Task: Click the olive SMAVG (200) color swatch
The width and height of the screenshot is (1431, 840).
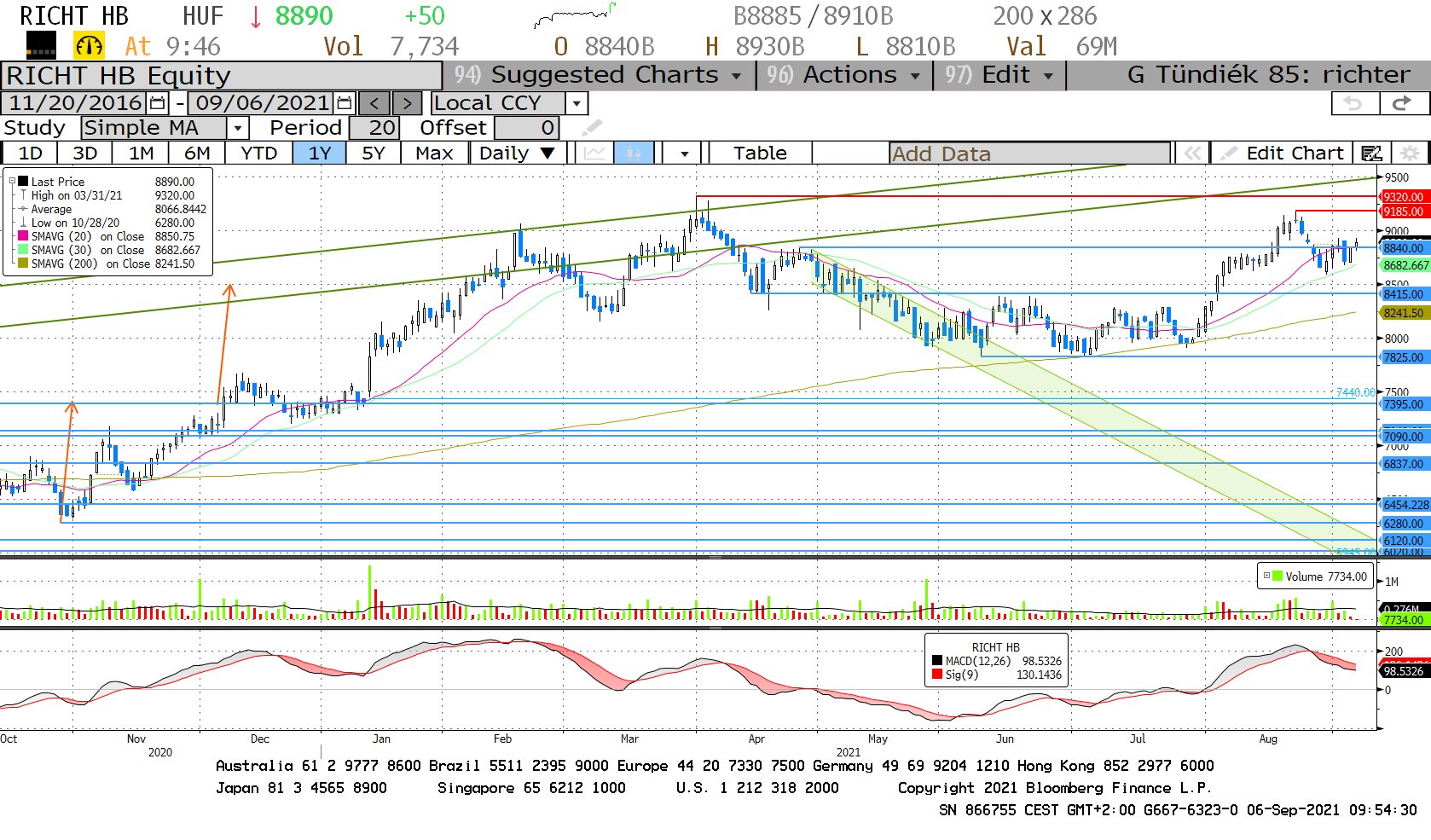Action: tap(24, 264)
